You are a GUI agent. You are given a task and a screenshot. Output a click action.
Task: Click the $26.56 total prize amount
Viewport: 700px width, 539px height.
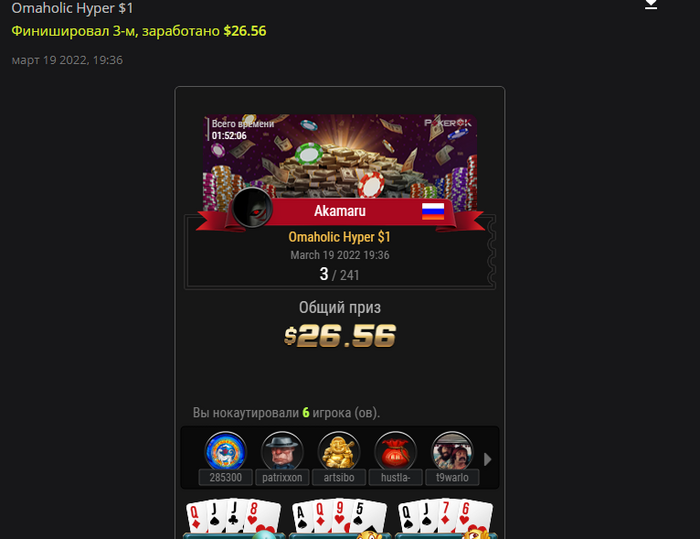click(x=340, y=336)
